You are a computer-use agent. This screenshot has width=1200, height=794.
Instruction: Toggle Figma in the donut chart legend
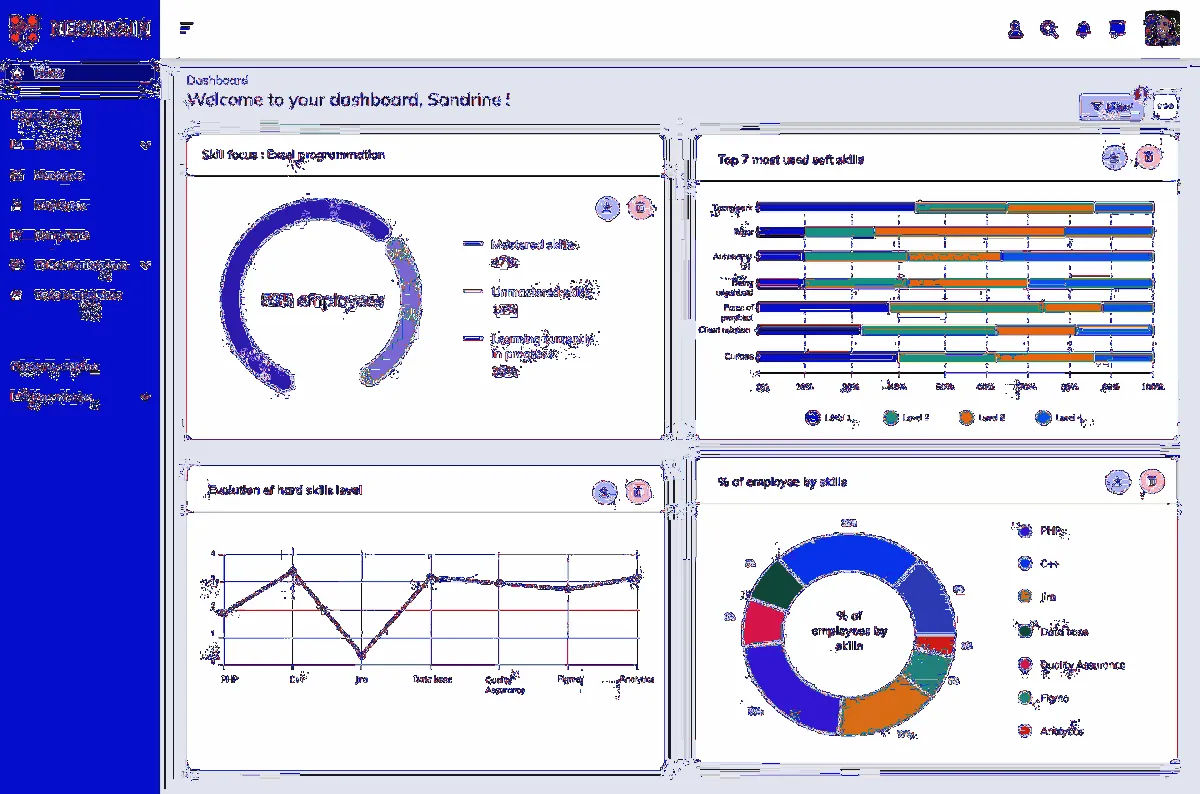(x=1043, y=698)
